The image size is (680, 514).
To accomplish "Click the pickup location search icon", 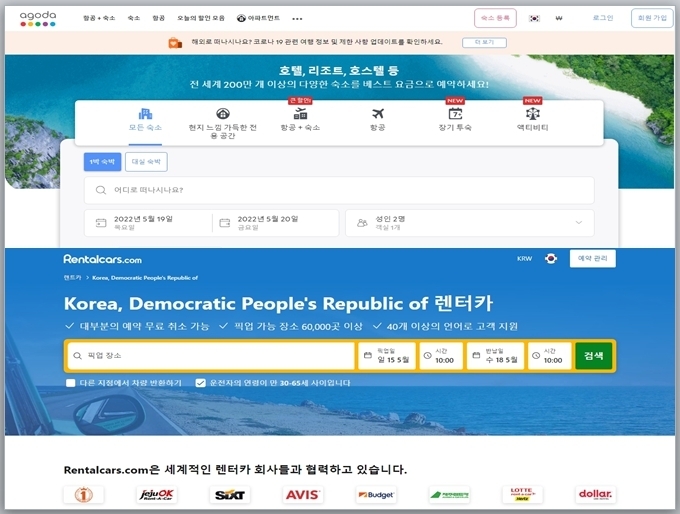I will pos(78,356).
